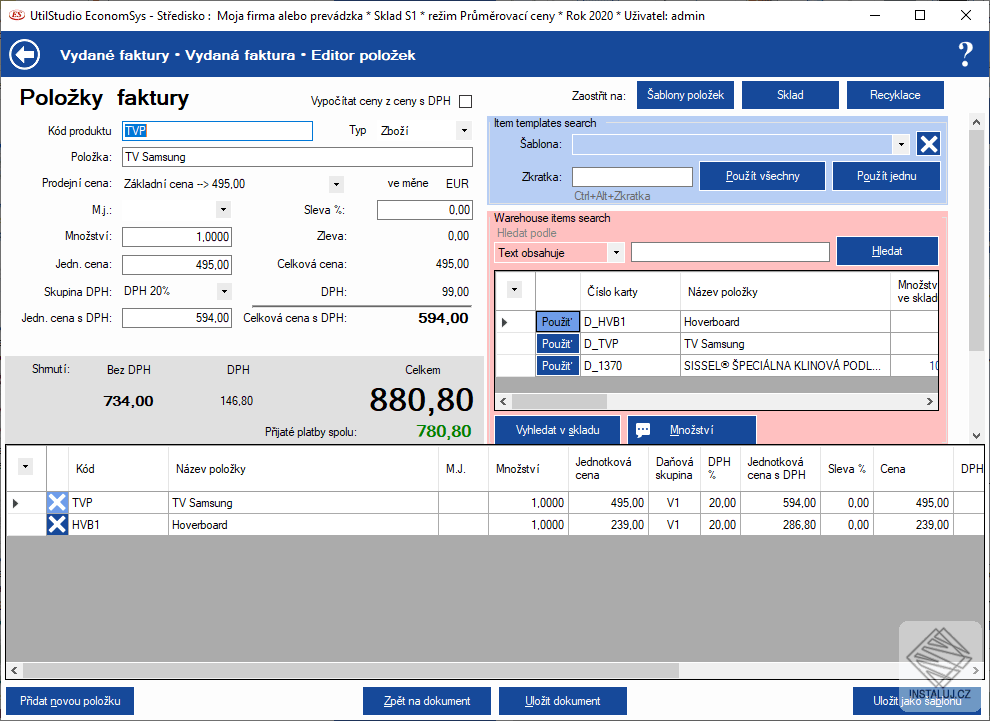The image size is (990, 721).
Task: Select the TV Samsung name cell in invoice items
Action: 303,503
